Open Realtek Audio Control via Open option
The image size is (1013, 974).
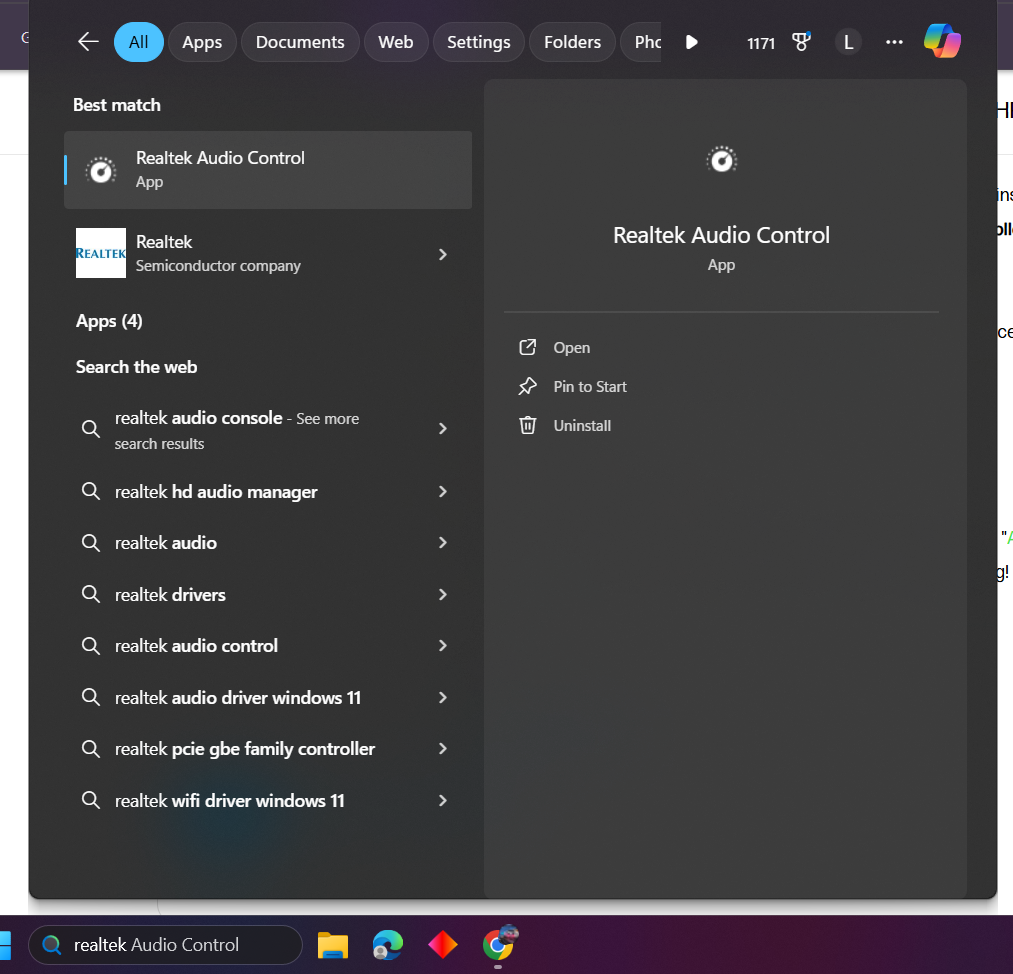(x=571, y=347)
